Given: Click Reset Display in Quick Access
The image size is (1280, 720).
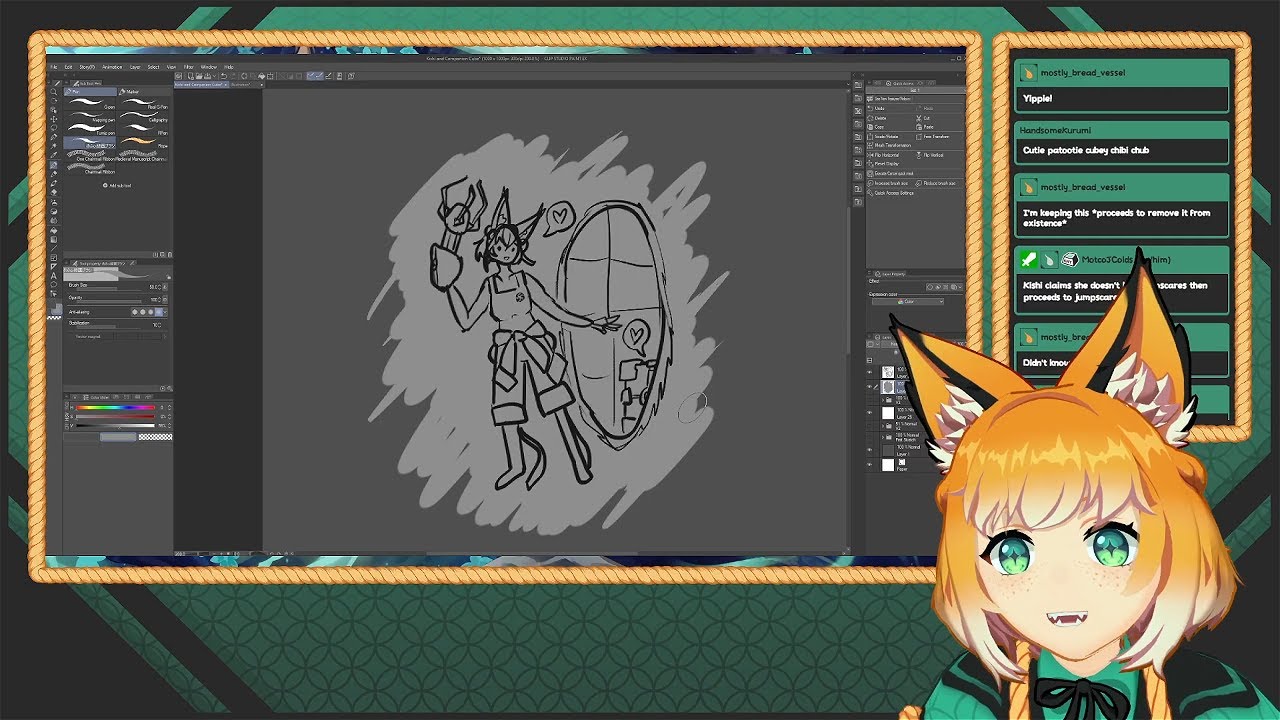Looking at the screenshot, I should (x=884, y=164).
